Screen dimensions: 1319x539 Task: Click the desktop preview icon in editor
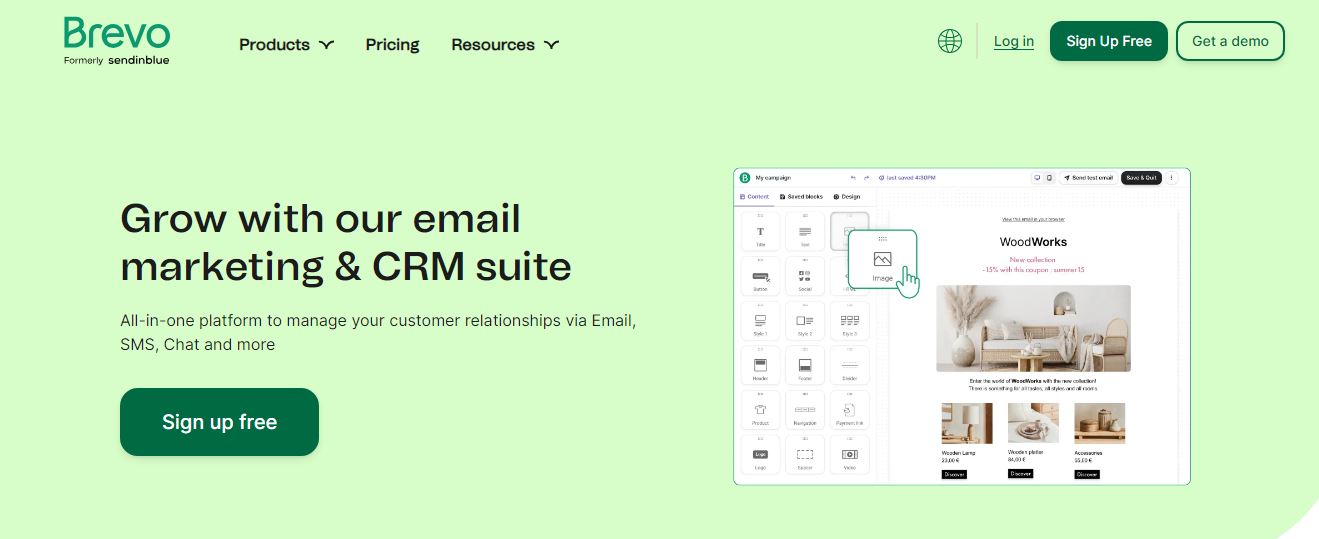point(1038,178)
